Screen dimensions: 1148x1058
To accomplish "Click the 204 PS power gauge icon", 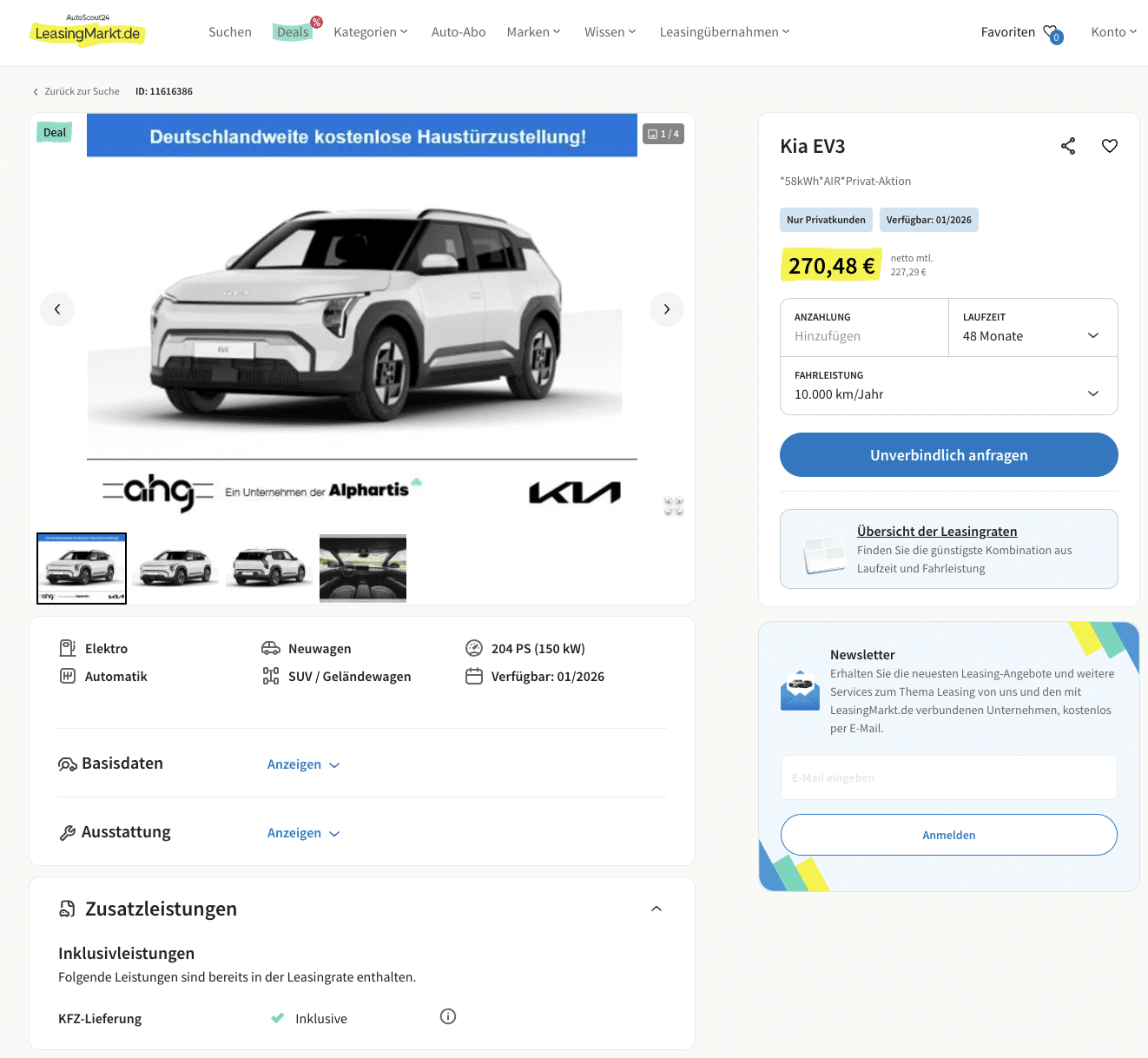I will [474, 648].
